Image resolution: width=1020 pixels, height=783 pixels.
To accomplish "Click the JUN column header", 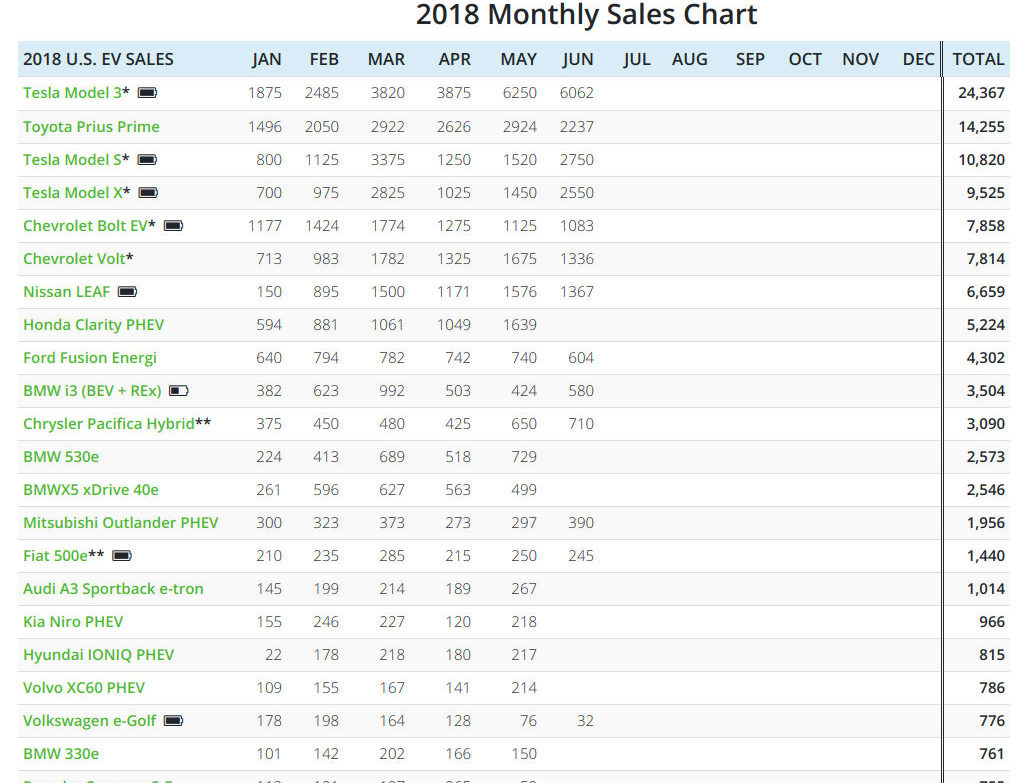I will [x=578, y=59].
